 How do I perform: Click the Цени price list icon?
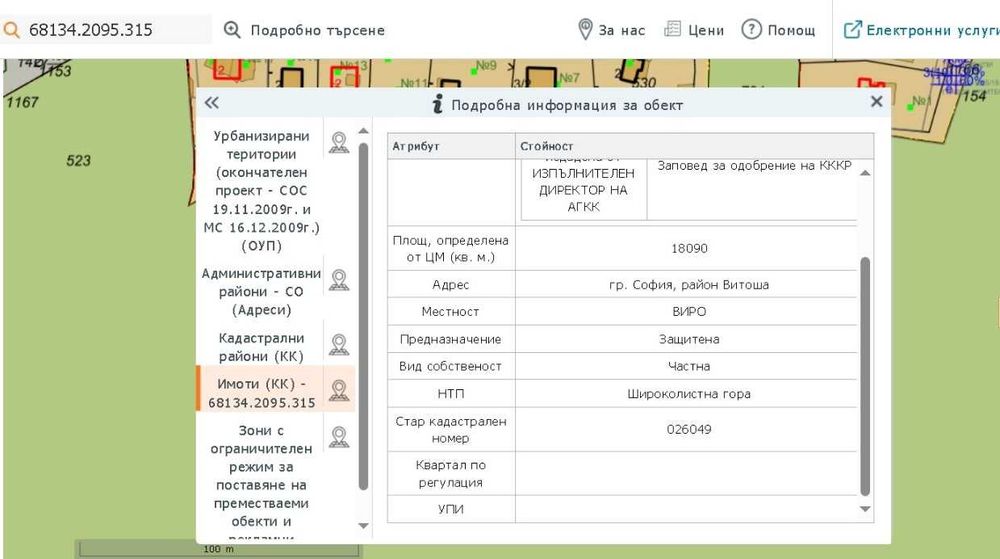click(672, 29)
